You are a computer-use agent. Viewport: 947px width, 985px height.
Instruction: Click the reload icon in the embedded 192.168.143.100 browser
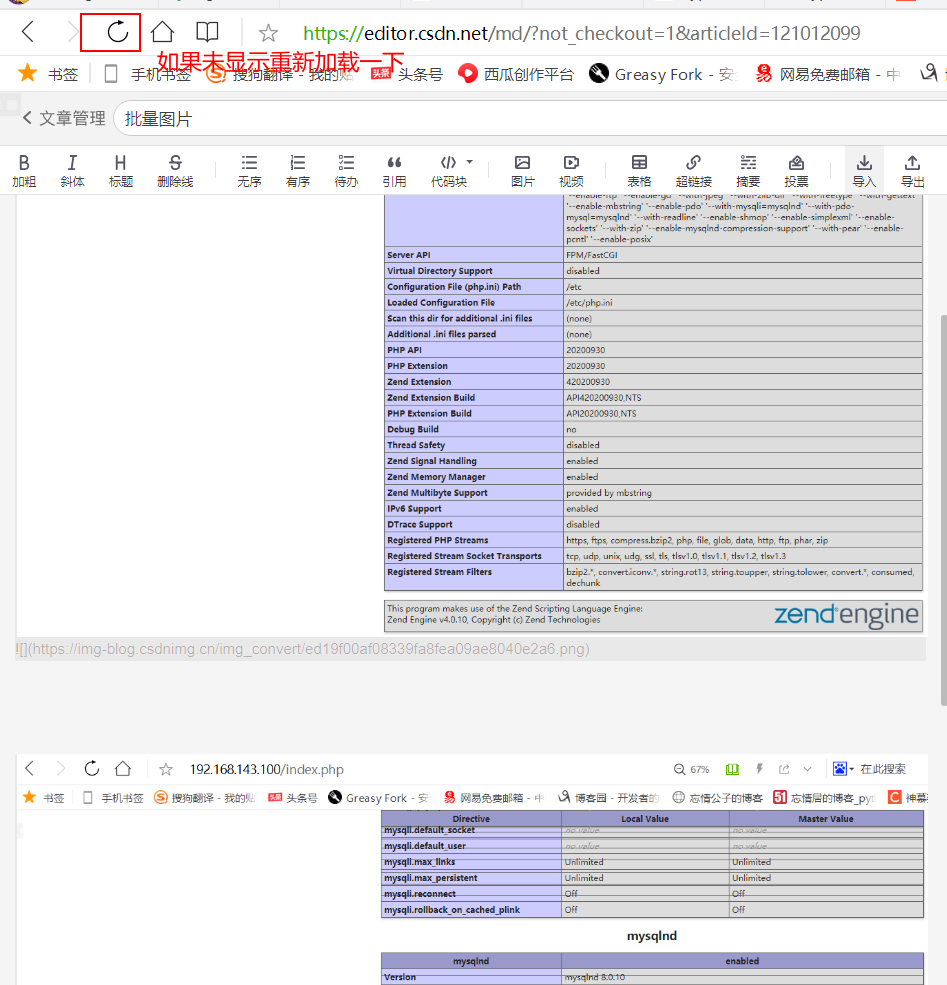[x=92, y=768]
